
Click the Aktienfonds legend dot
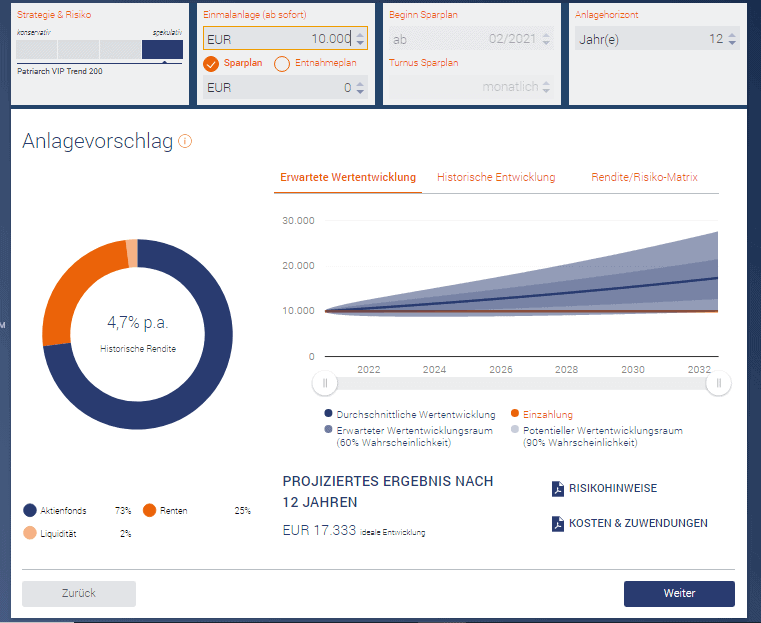click(x=30, y=510)
